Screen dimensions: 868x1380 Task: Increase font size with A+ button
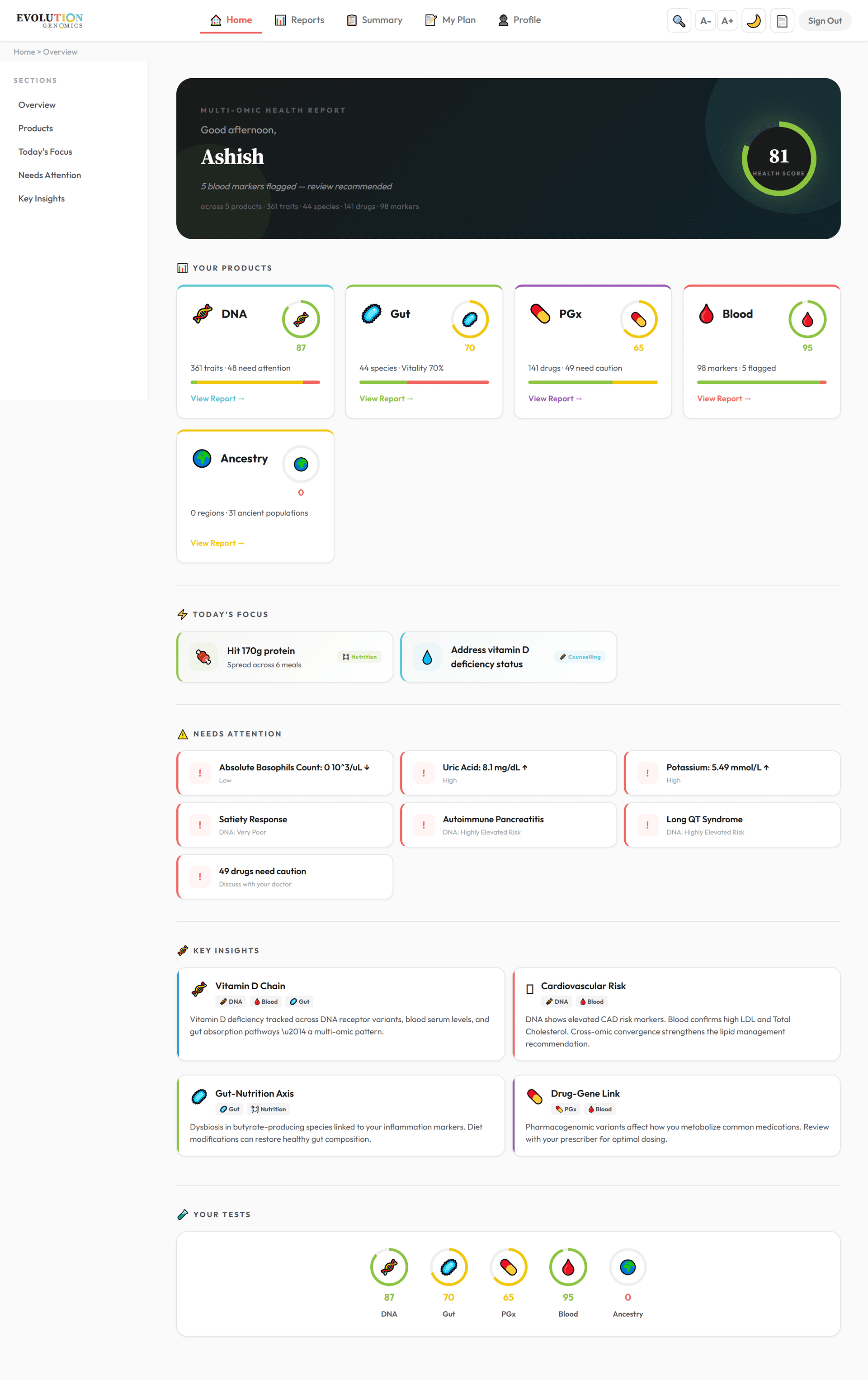pyautogui.click(x=727, y=20)
